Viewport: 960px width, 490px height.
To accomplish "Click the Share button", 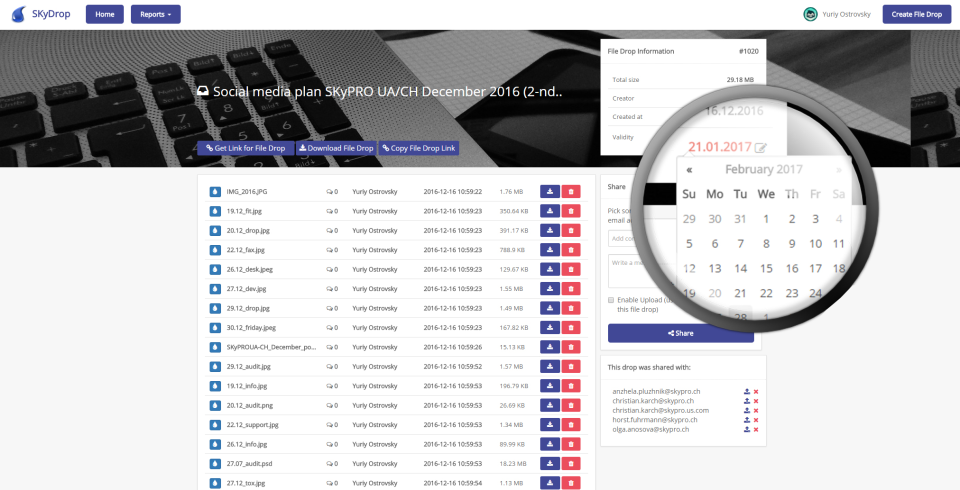I will 681,333.
